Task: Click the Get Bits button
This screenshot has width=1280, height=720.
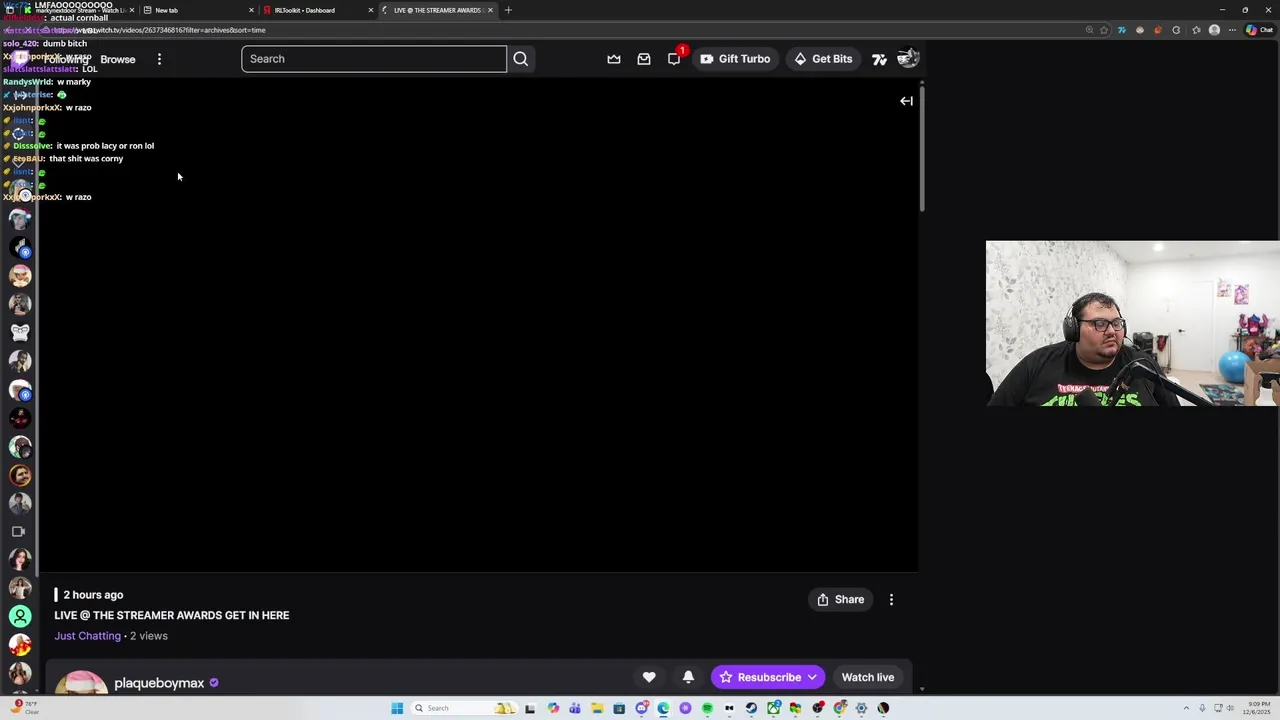Action: coord(823,59)
